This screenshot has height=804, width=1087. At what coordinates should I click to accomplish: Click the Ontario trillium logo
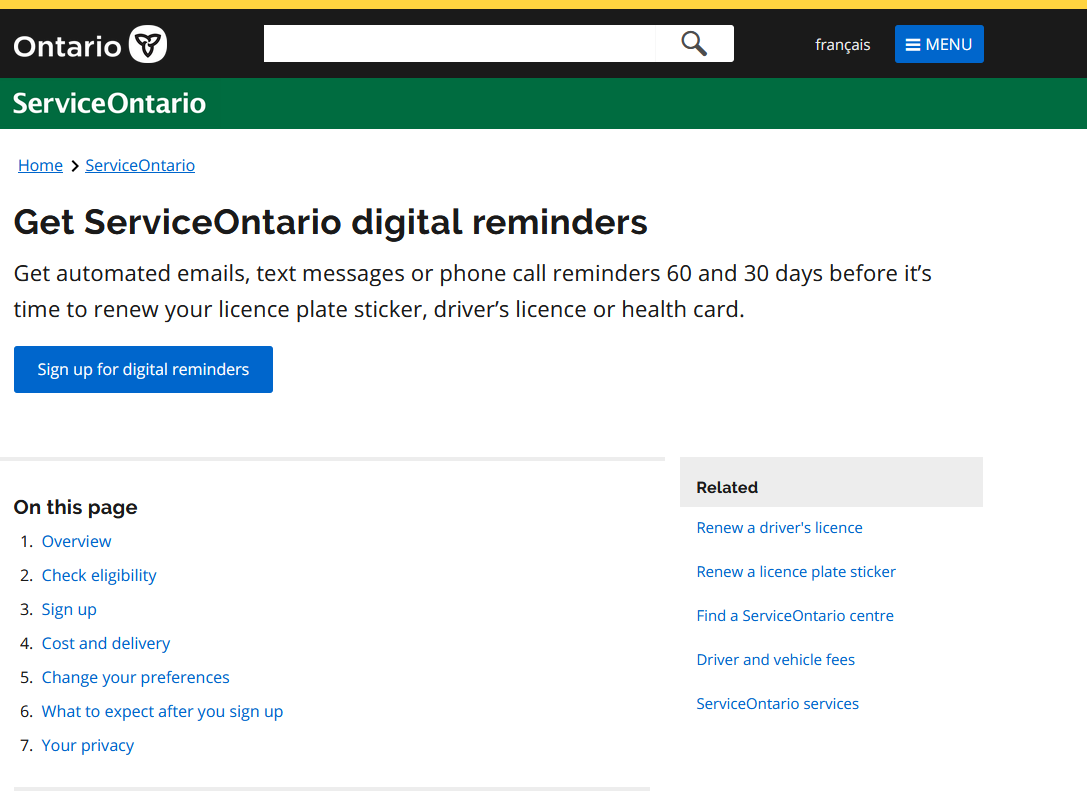point(90,44)
